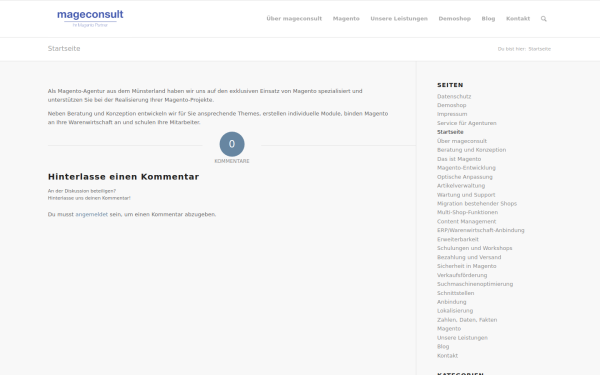Click the KOMMENTARE label under counter

232,161
